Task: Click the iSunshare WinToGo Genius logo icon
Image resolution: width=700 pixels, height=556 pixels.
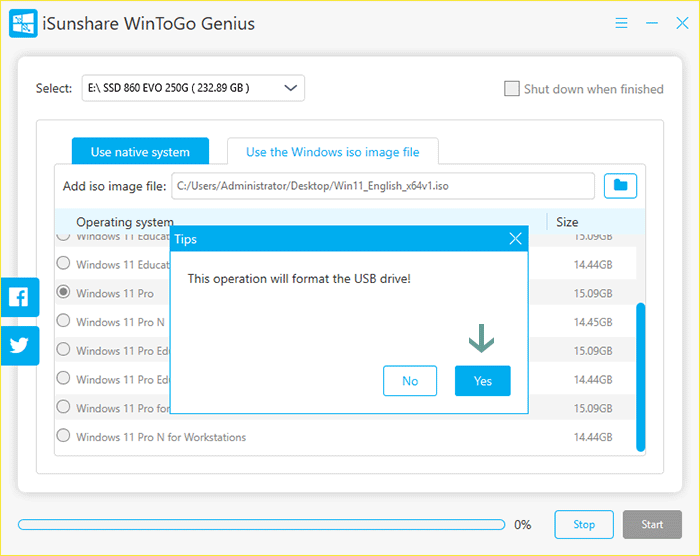Action: (23, 23)
